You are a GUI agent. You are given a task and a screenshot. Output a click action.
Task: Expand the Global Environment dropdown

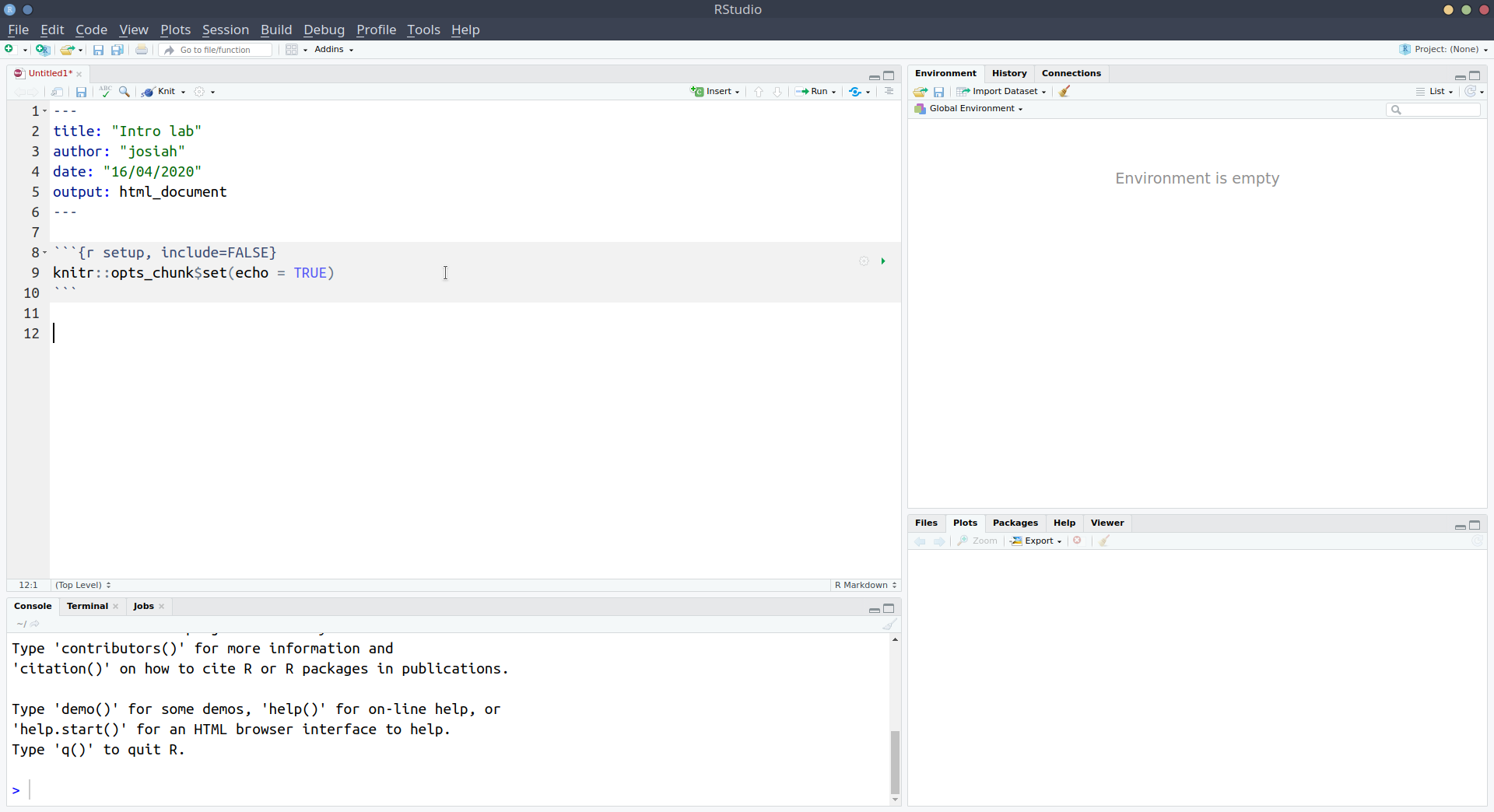click(975, 109)
